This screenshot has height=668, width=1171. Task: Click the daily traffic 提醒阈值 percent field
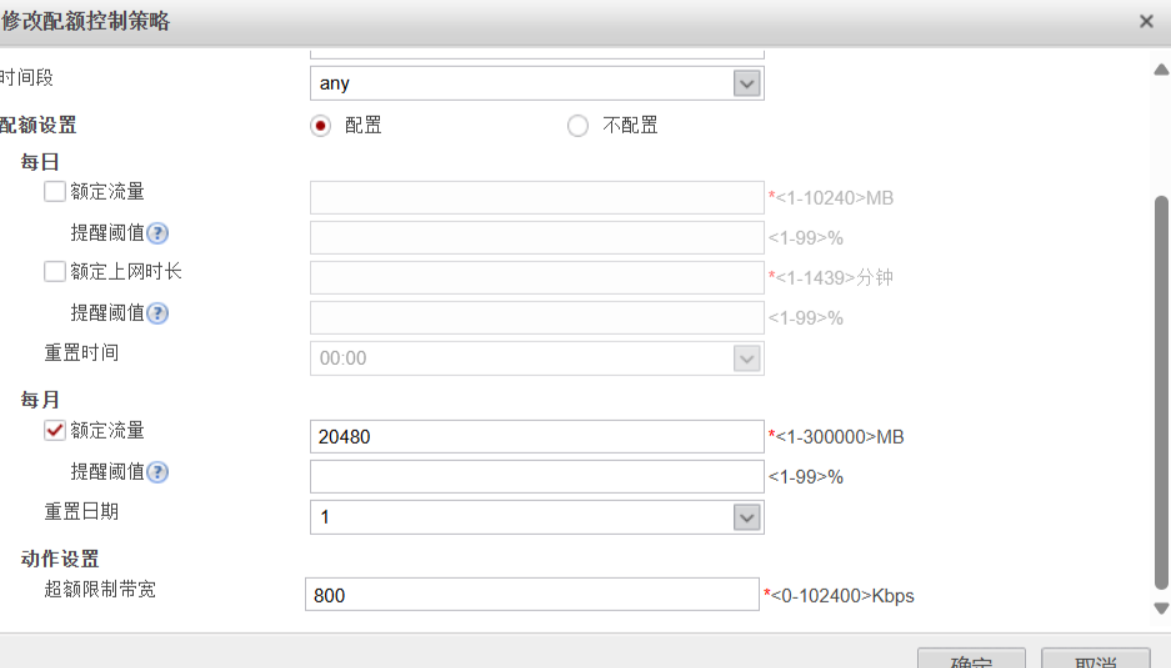[537, 238]
